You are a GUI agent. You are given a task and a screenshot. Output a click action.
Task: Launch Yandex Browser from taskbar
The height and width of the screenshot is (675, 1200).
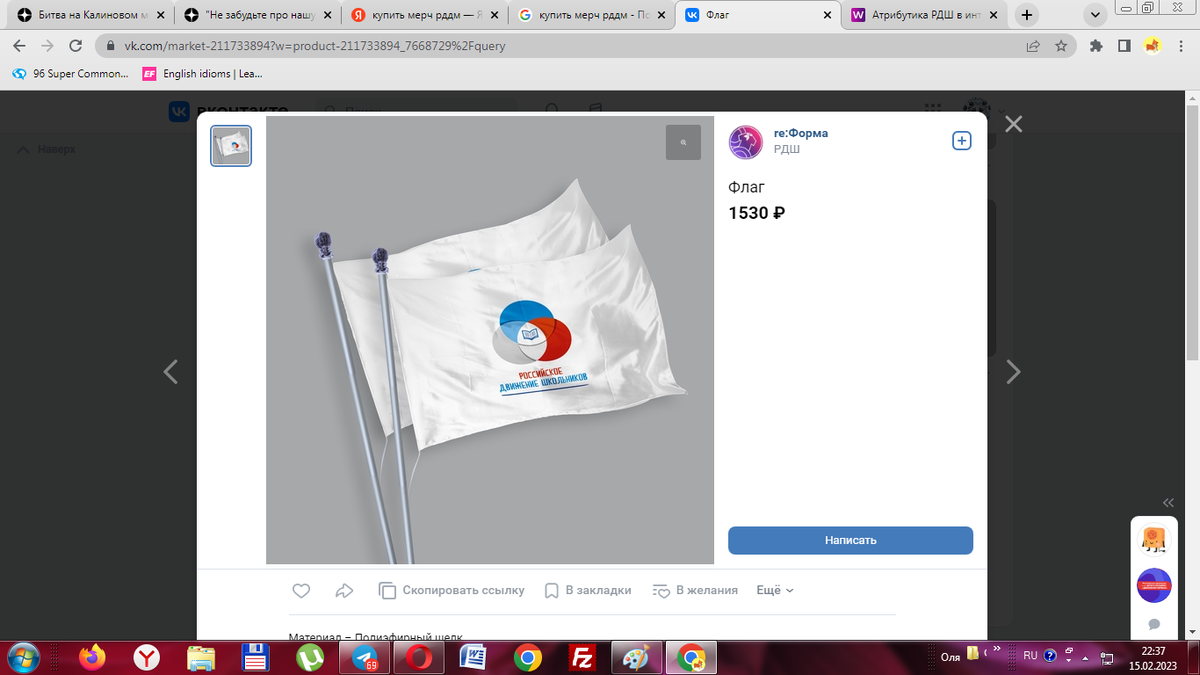[147, 657]
